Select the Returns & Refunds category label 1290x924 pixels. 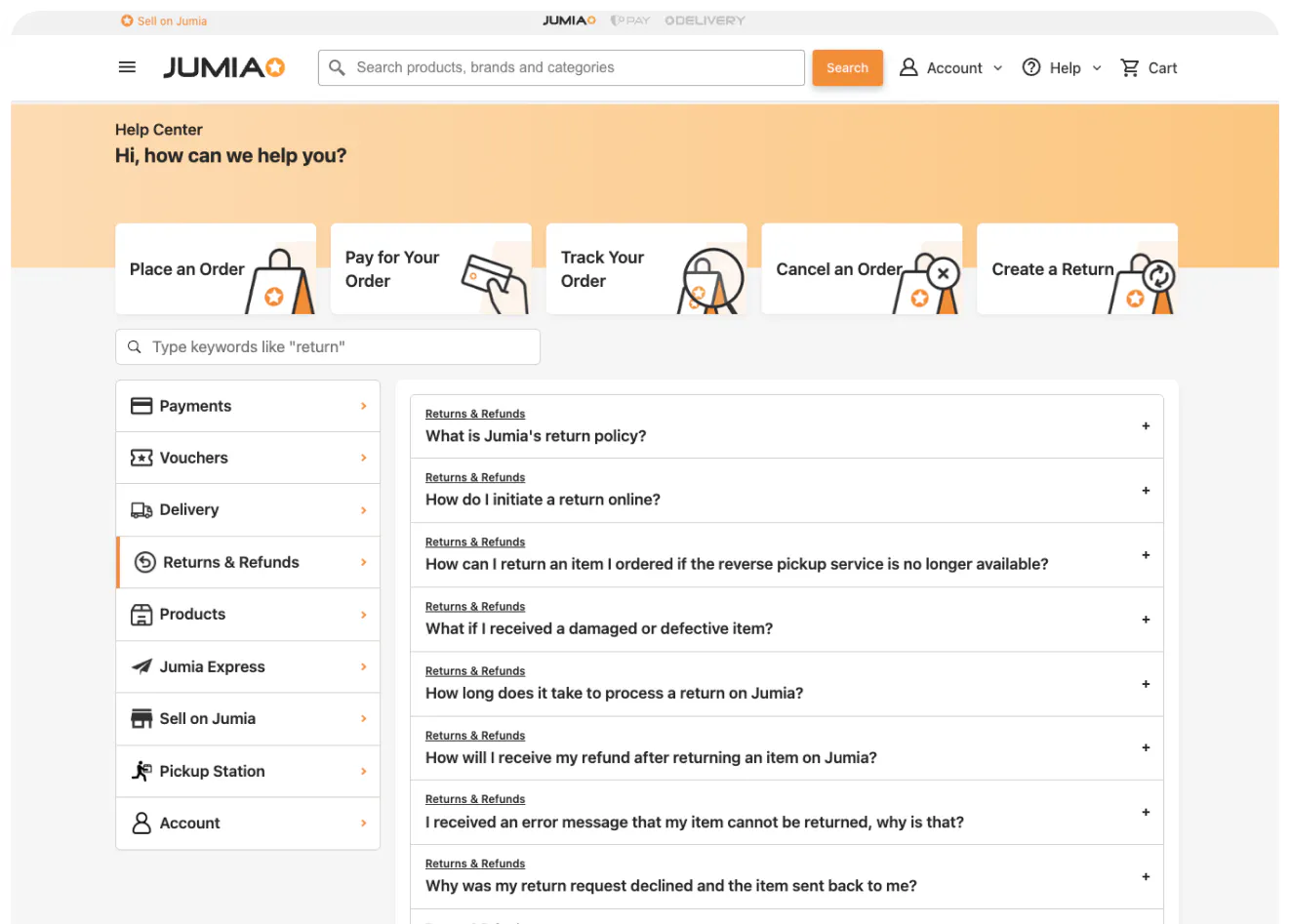tap(231, 562)
